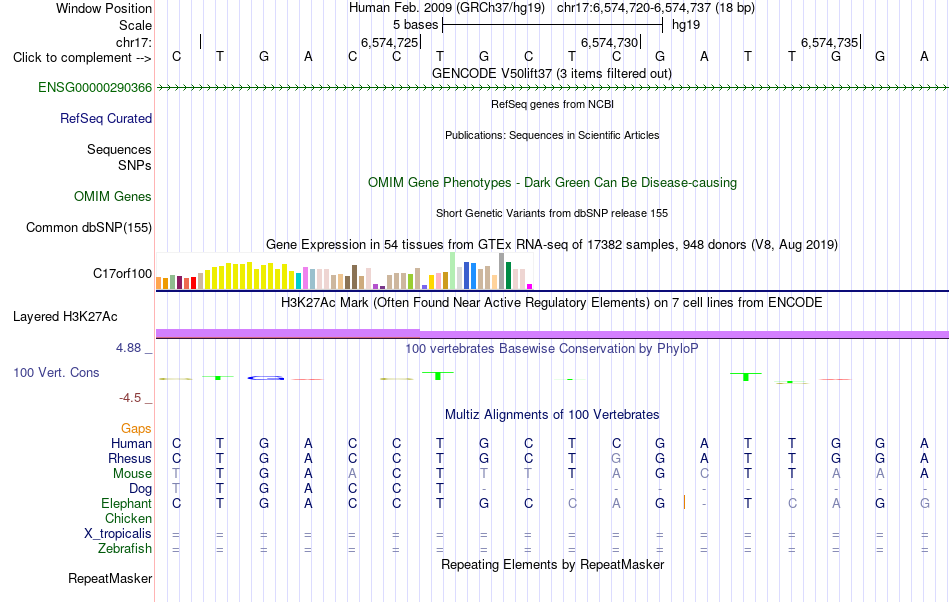The image size is (950, 602).
Task: Click 'Repeating Elements by RepeatMasker' title
Action: point(553,565)
